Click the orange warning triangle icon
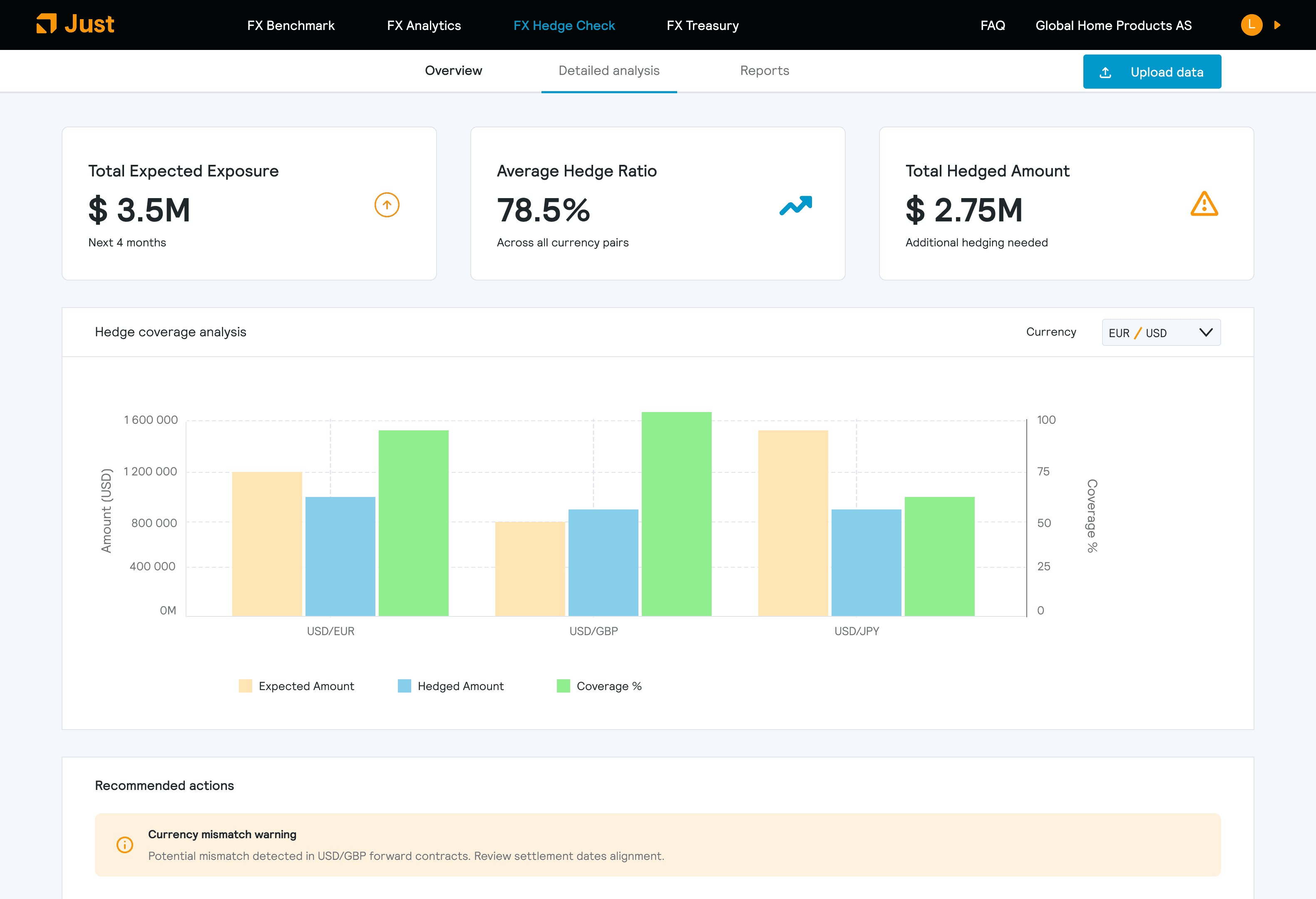The height and width of the screenshot is (899, 1316). (x=1204, y=204)
